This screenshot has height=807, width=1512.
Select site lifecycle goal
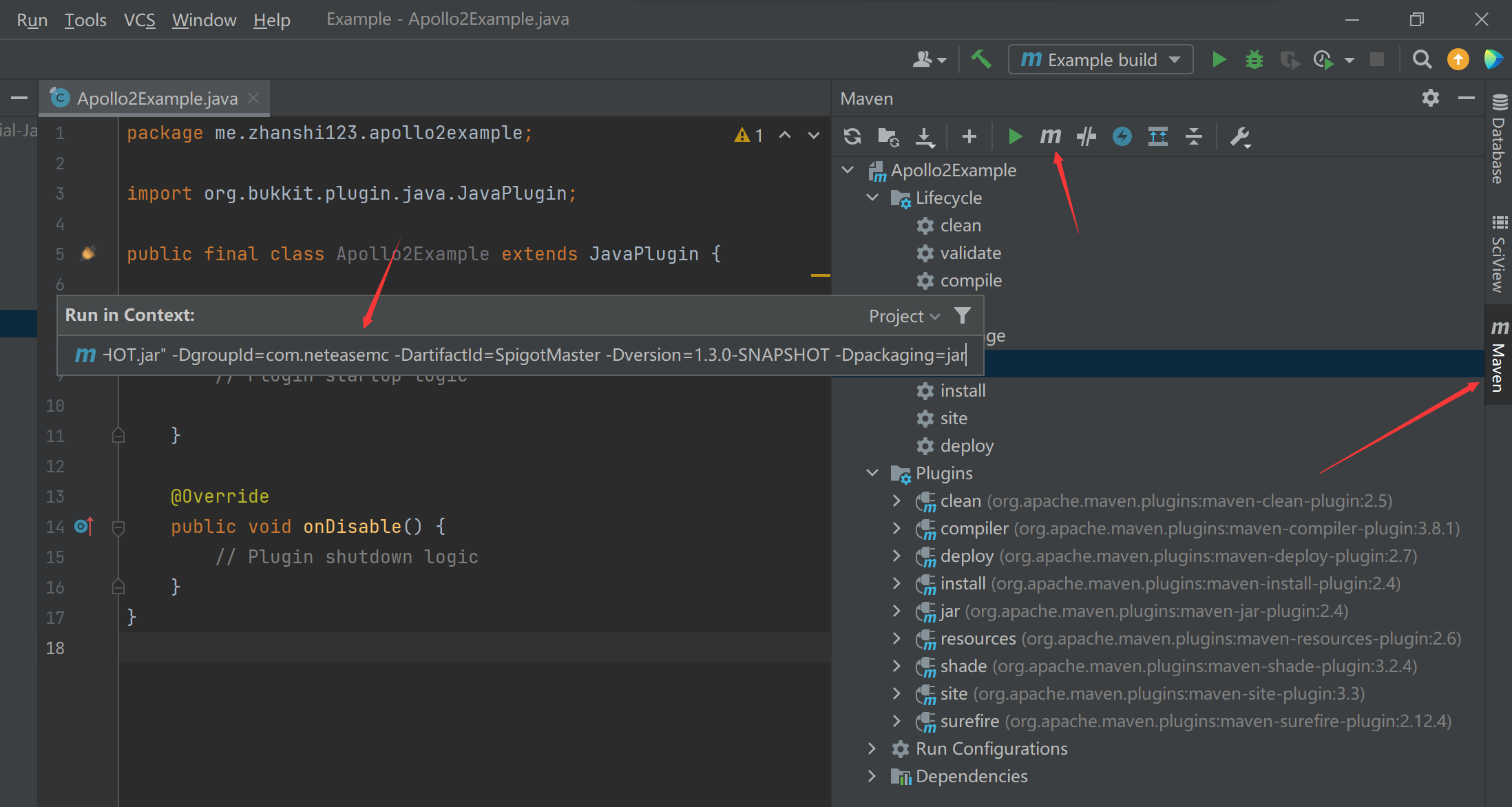click(942, 418)
